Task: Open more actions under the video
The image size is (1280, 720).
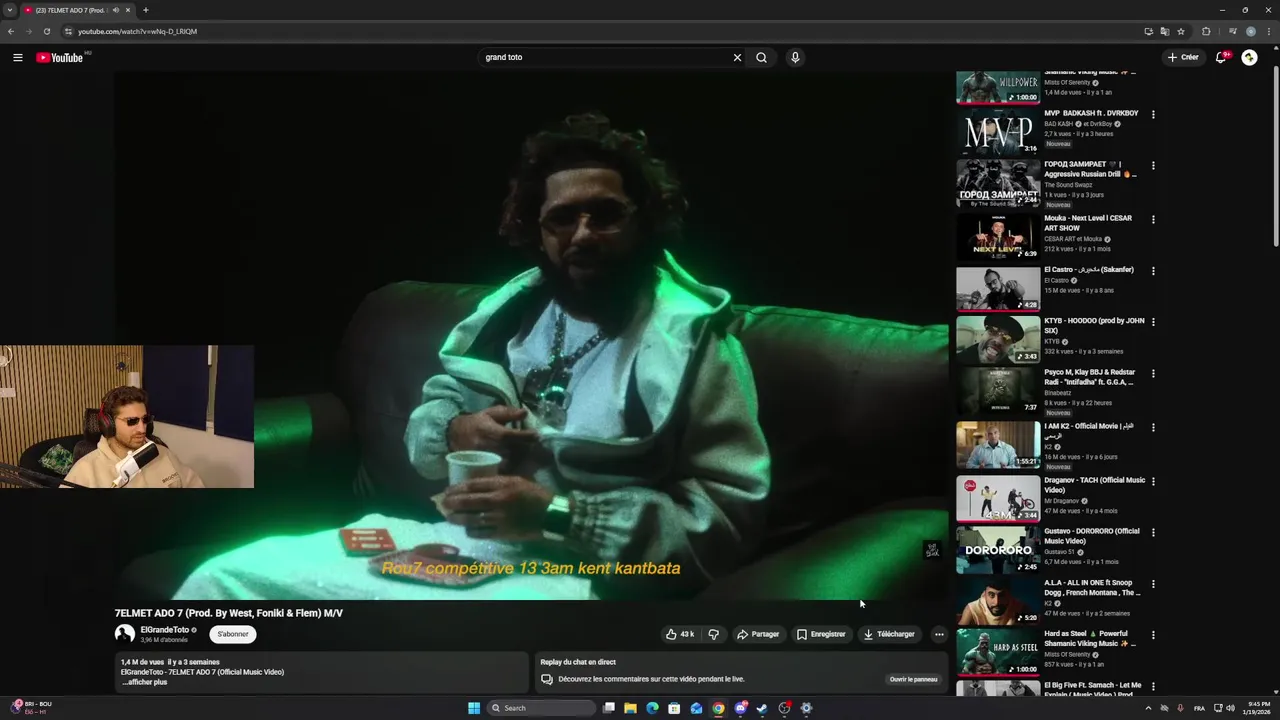Action: coord(938,634)
